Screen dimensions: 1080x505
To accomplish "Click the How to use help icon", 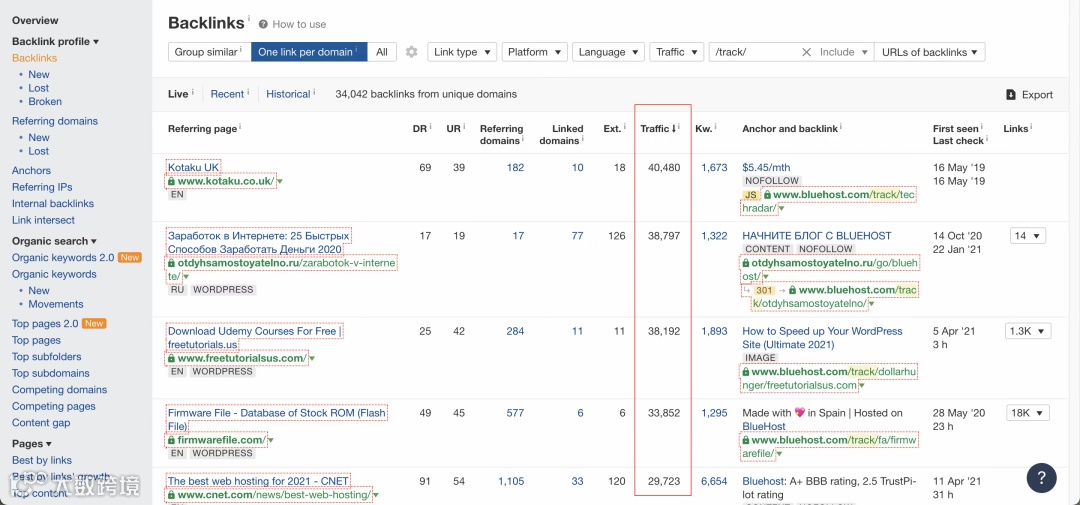I will pyautogui.click(x=263, y=24).
